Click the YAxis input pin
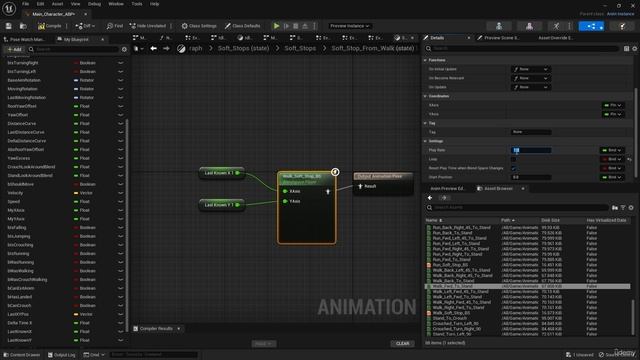 click(285, 201)
